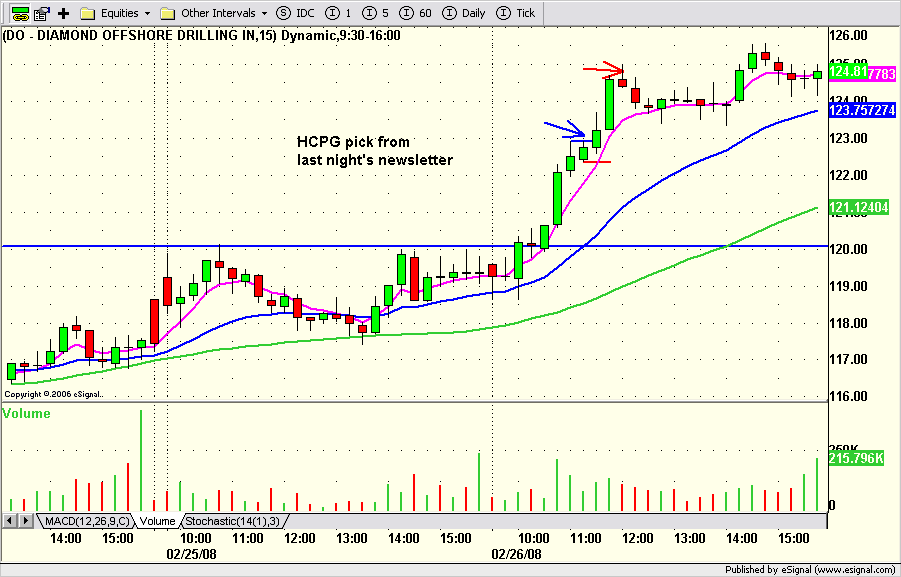This screenshot has height=577, width=901.
Task: Click the left tab scroll arrow
Action: pos(10,521)
